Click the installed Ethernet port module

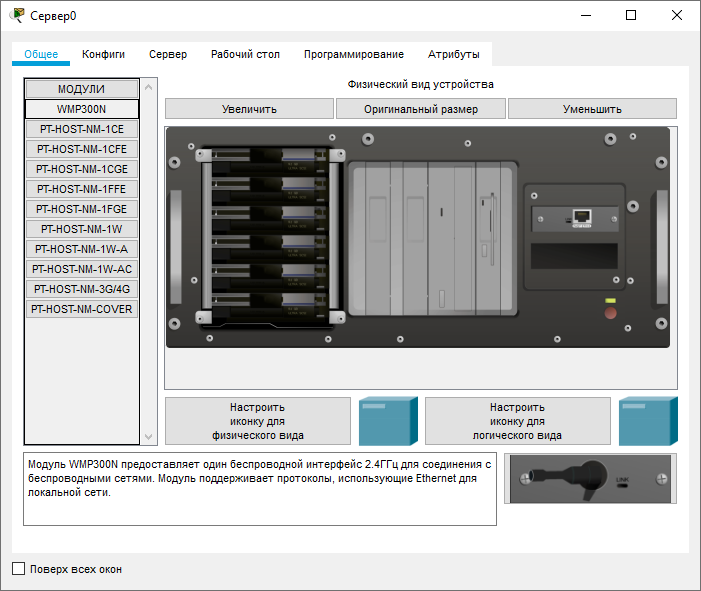point(575,219)
